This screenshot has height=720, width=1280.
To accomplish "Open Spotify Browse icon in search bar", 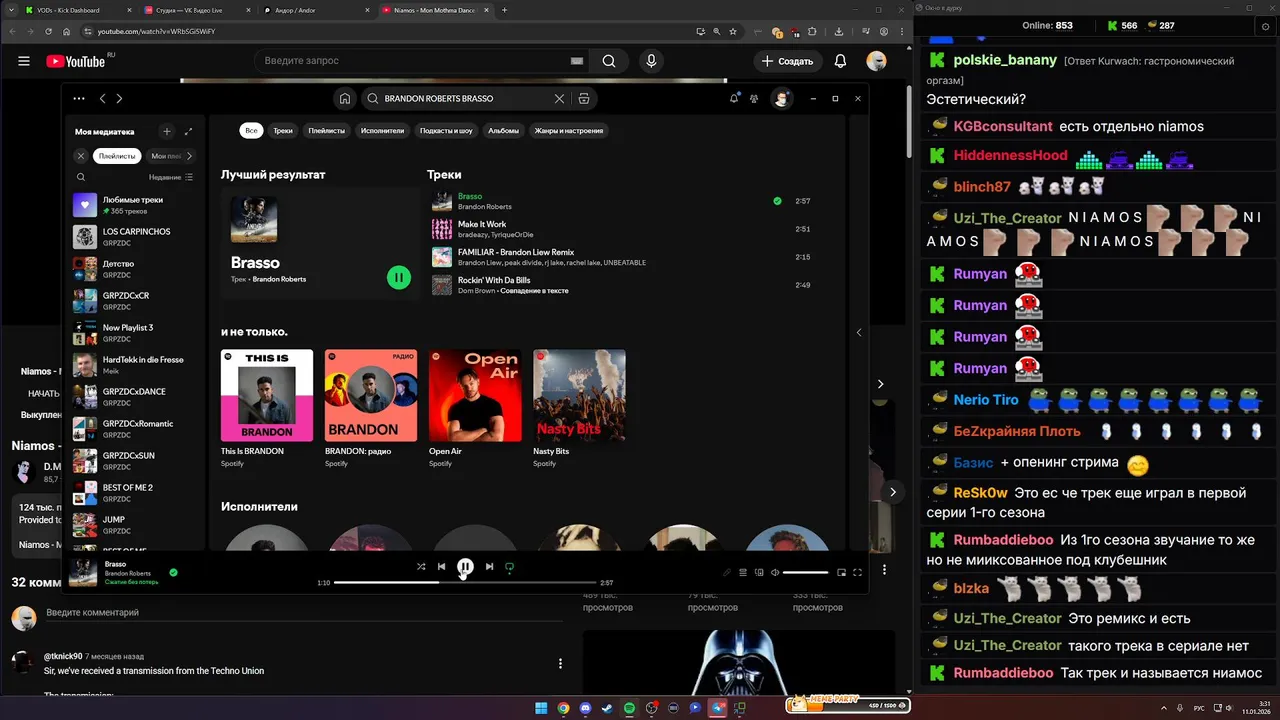I will coord(584,99).
